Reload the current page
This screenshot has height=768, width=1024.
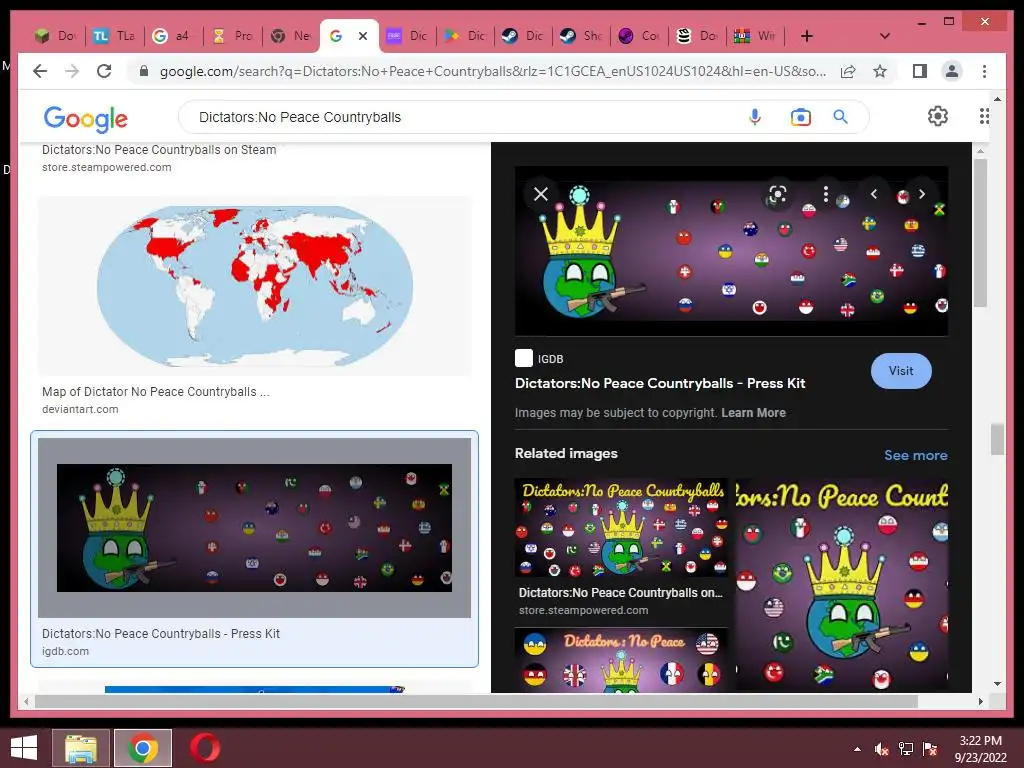coord(104,71)
